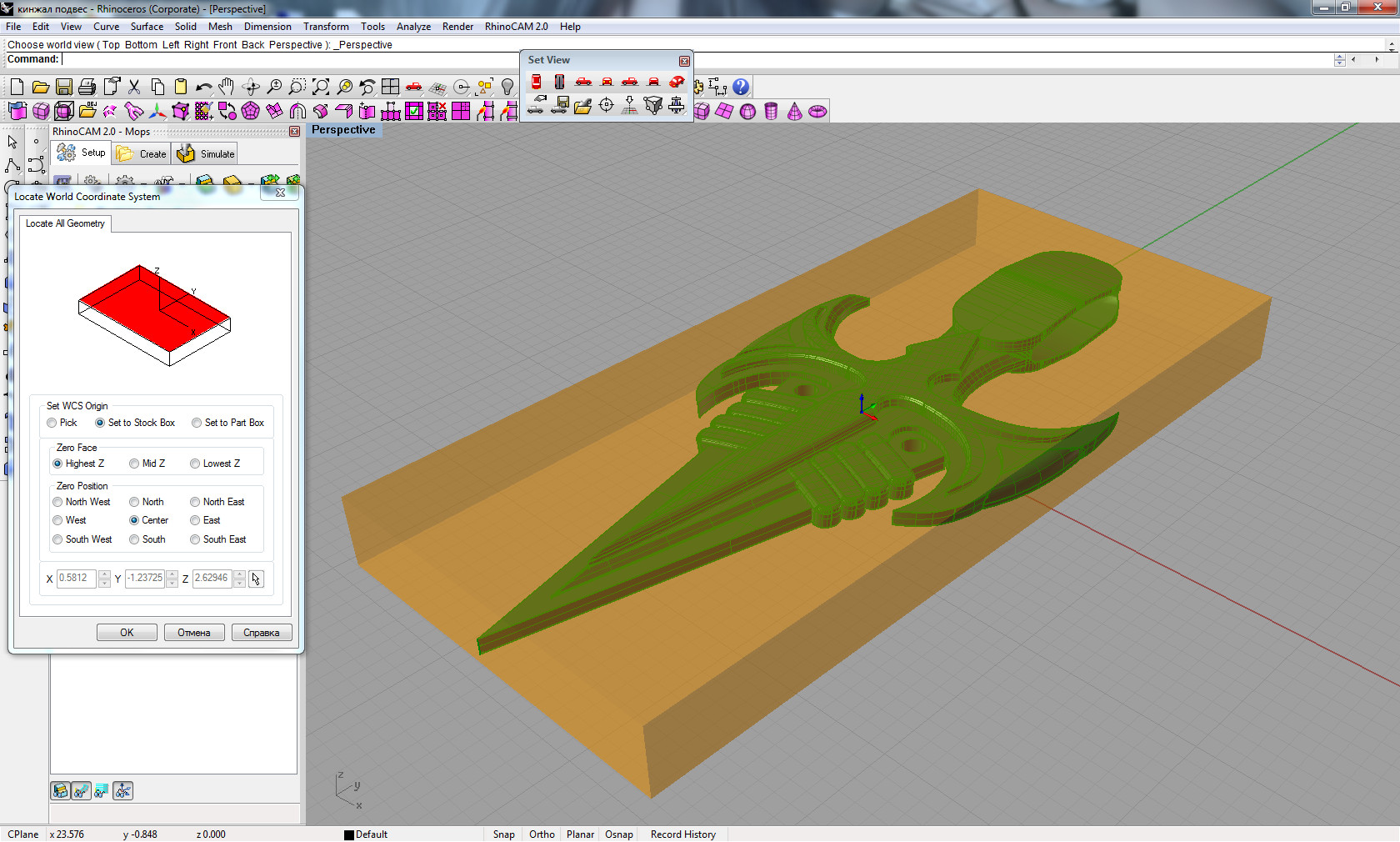Select the Set to Part Box option
1400x842 pixels.
[x=197, y=423]
